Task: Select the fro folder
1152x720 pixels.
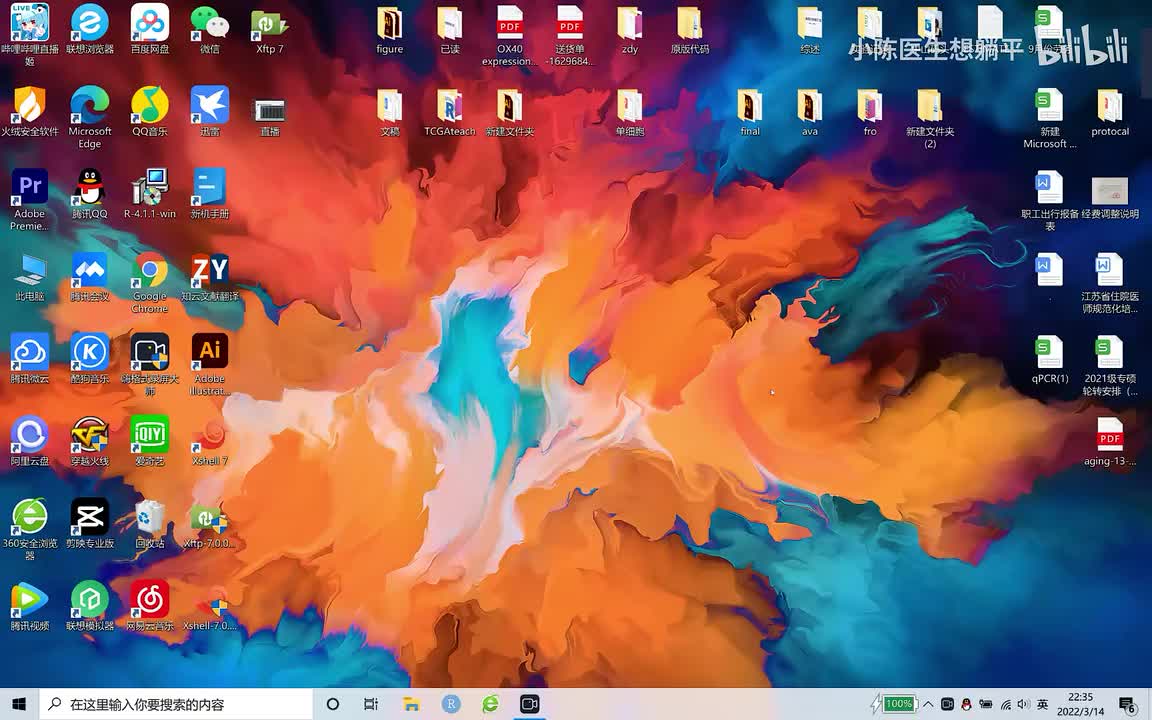Action: click(870, 112)
